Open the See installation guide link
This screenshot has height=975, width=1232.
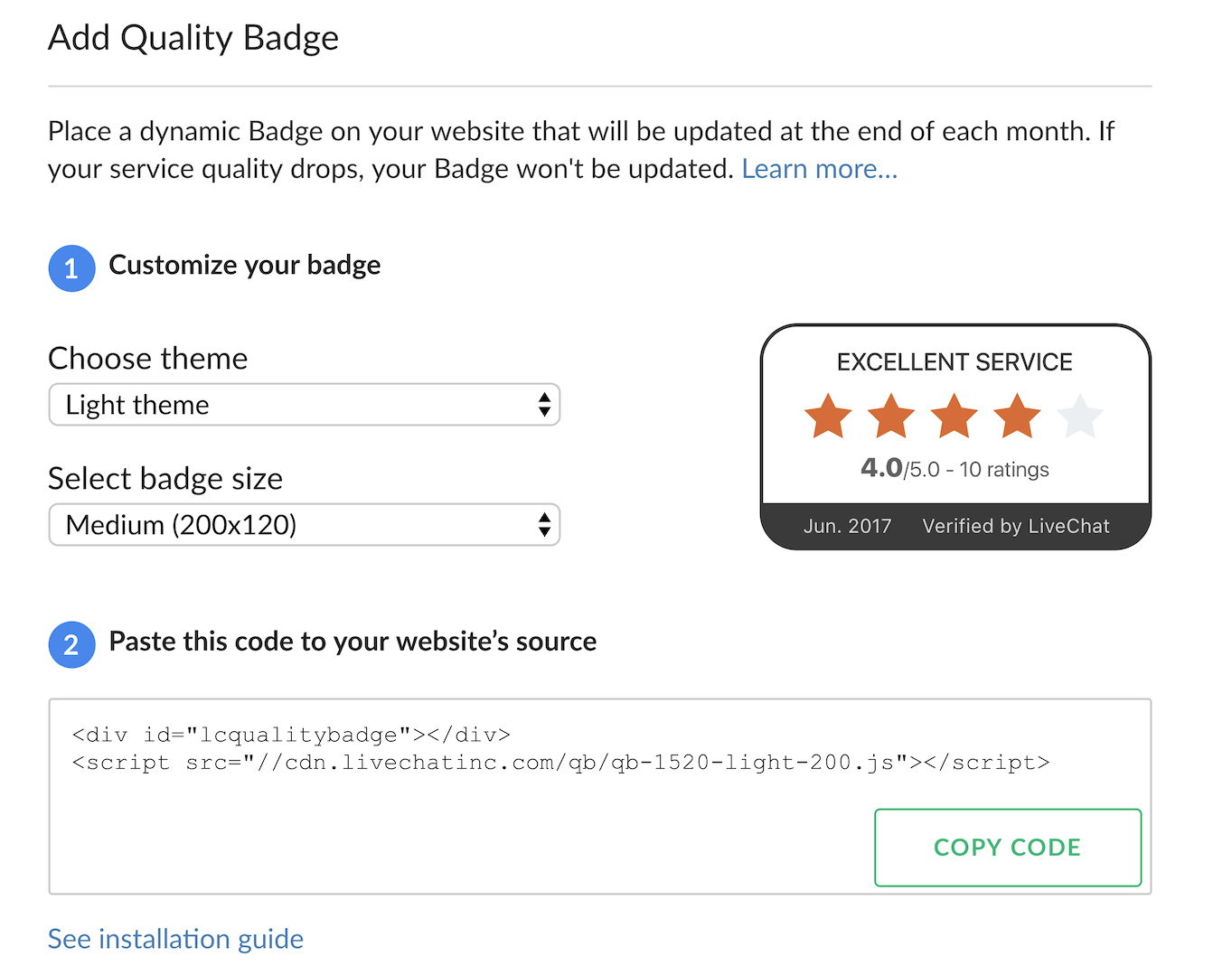click(175, 939)
